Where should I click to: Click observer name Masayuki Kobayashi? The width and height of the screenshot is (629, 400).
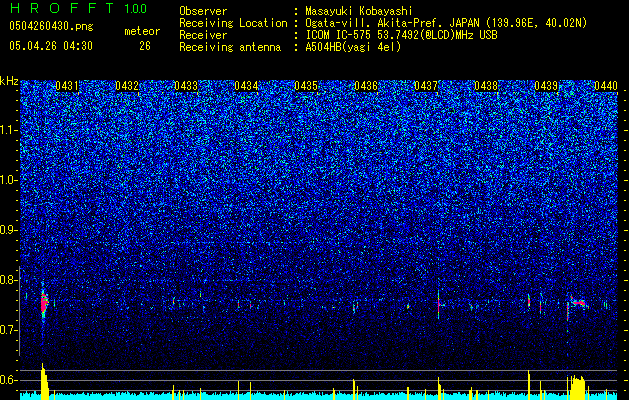[x=358, y=11]
